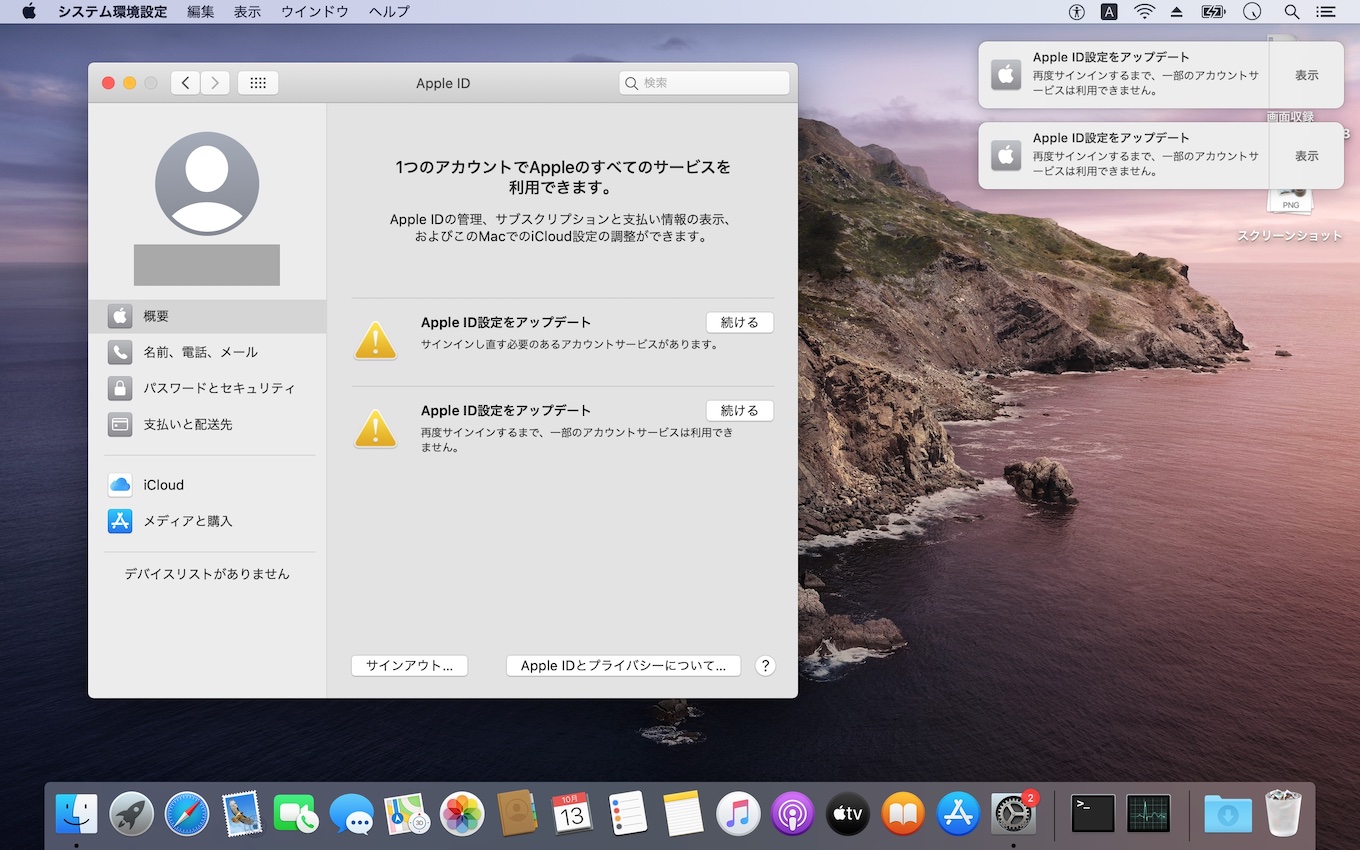The width and height of the screenshot is (1360, 850).
Task: Click 続ける for 再度サインインするまで alert
Action: [x=740, y=410]
